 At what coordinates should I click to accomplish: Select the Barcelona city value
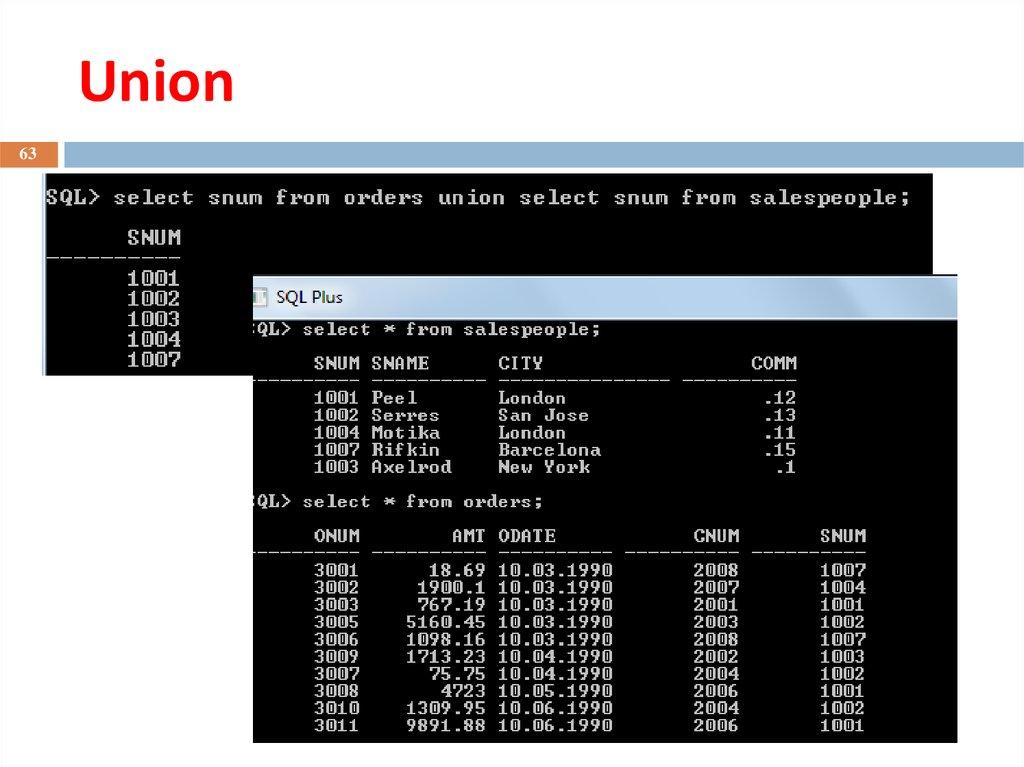[549, 450]
